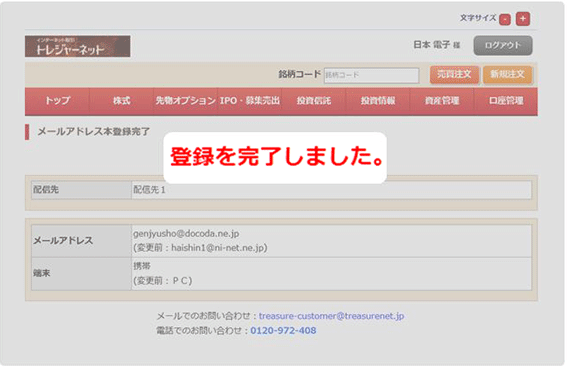The image size is (567, 371).
Task: Click the (変更前：ＰＣ) text
Action: (x=163, y=281)
